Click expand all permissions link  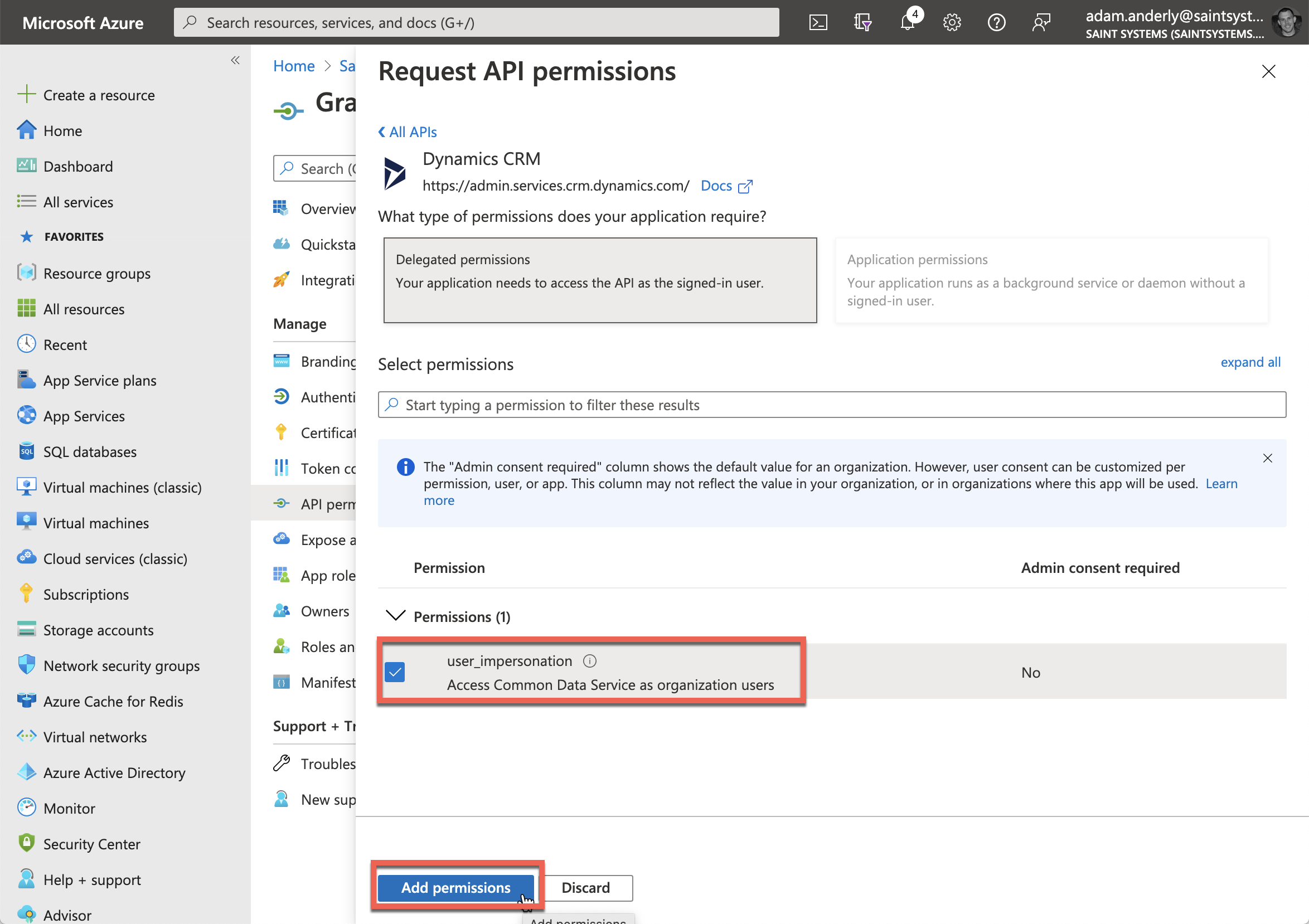(x=1250, y=362)
